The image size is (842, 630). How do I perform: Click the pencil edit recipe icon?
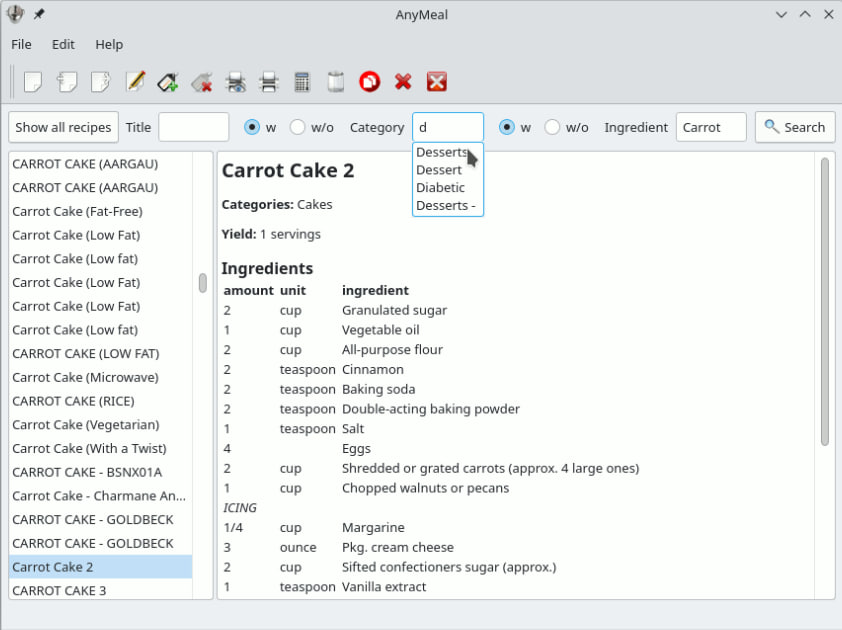point(135,82)
